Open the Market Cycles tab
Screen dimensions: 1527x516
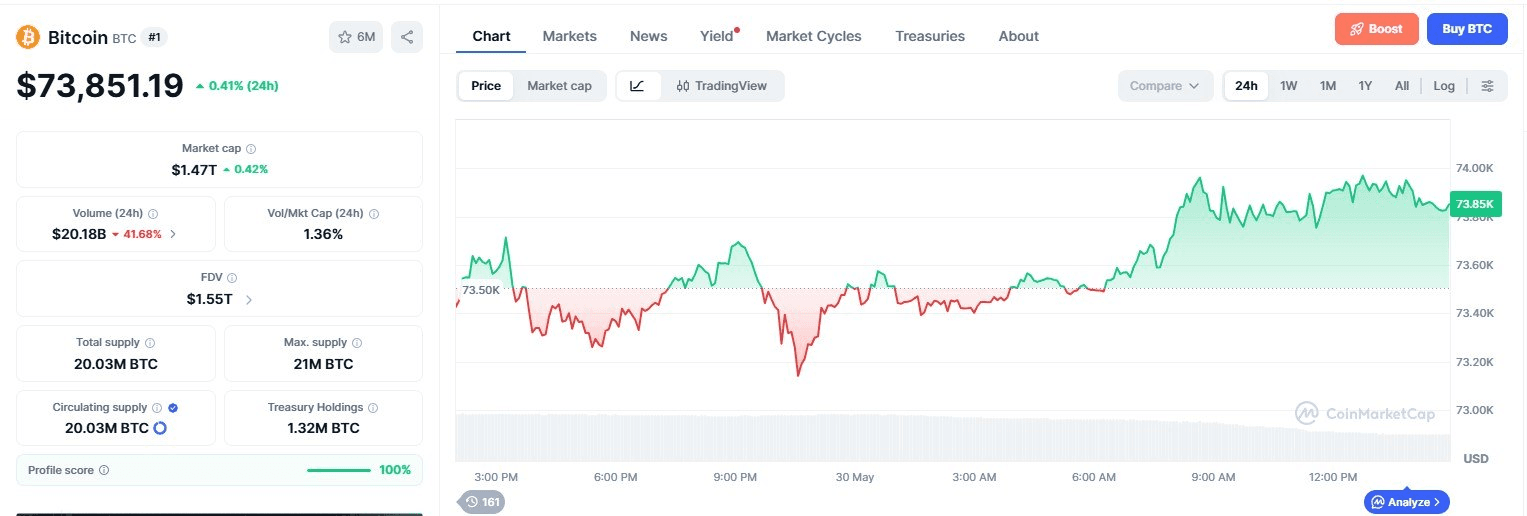tap(813, 36)
